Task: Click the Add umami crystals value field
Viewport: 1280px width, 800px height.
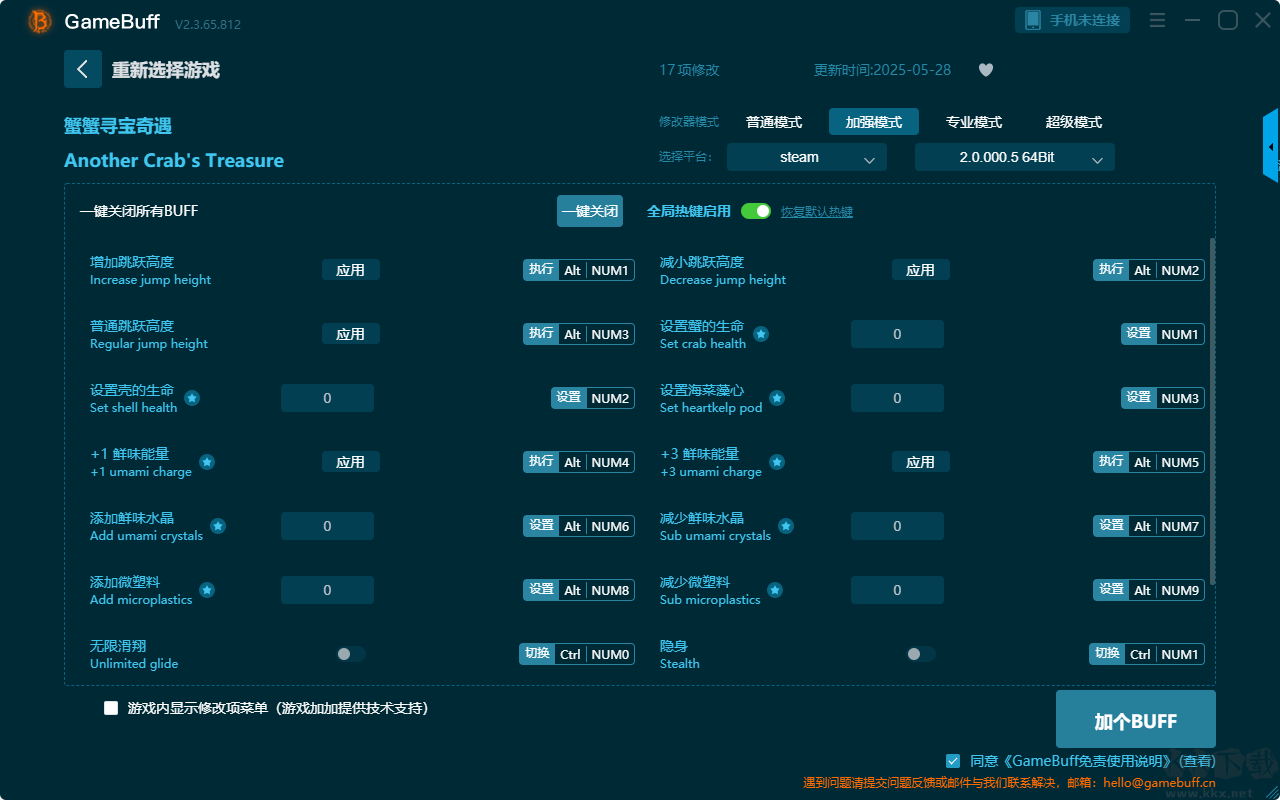Action: (x=327, y=526)
